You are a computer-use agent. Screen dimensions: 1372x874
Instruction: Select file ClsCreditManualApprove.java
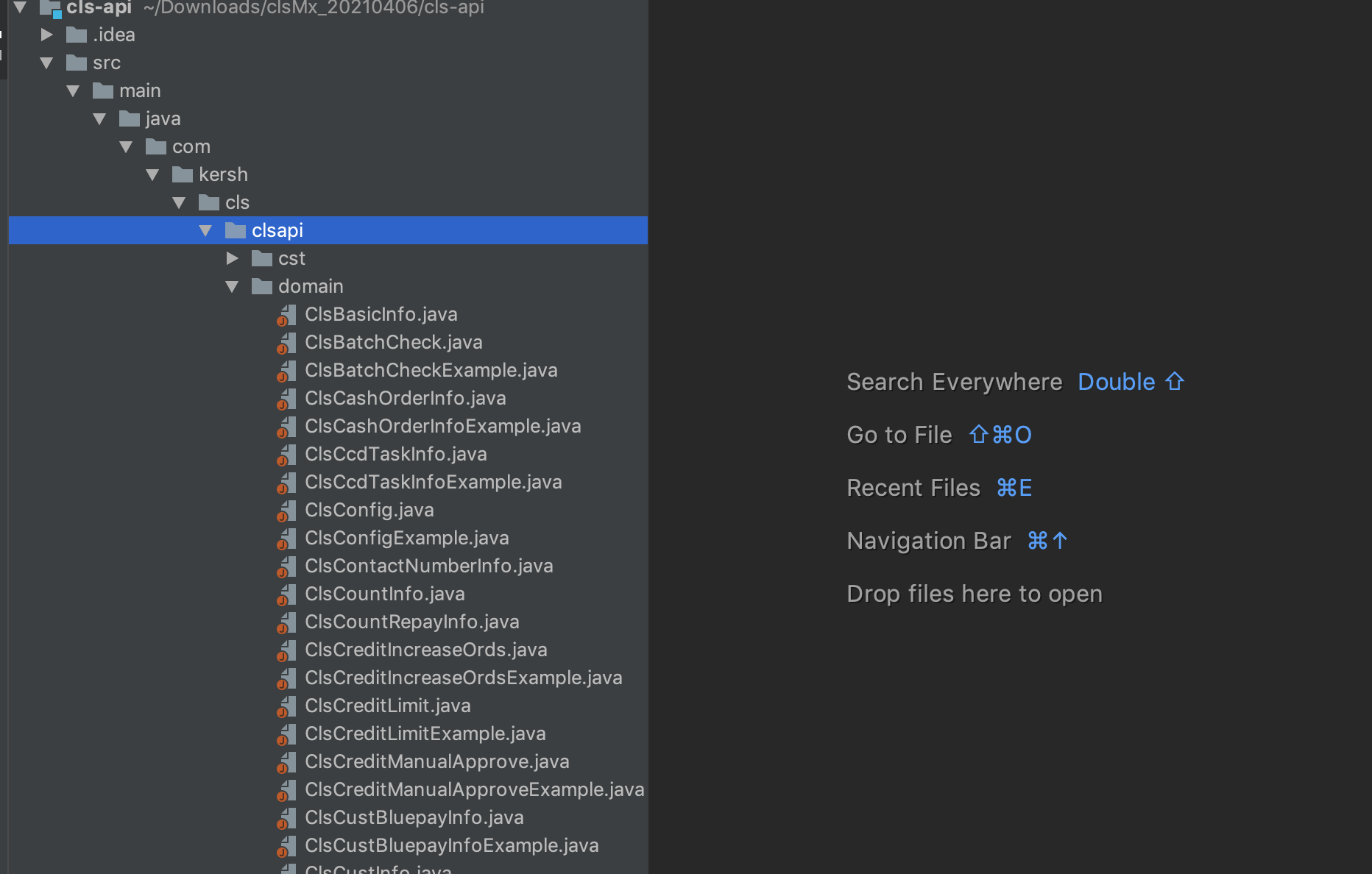(437, 761)
